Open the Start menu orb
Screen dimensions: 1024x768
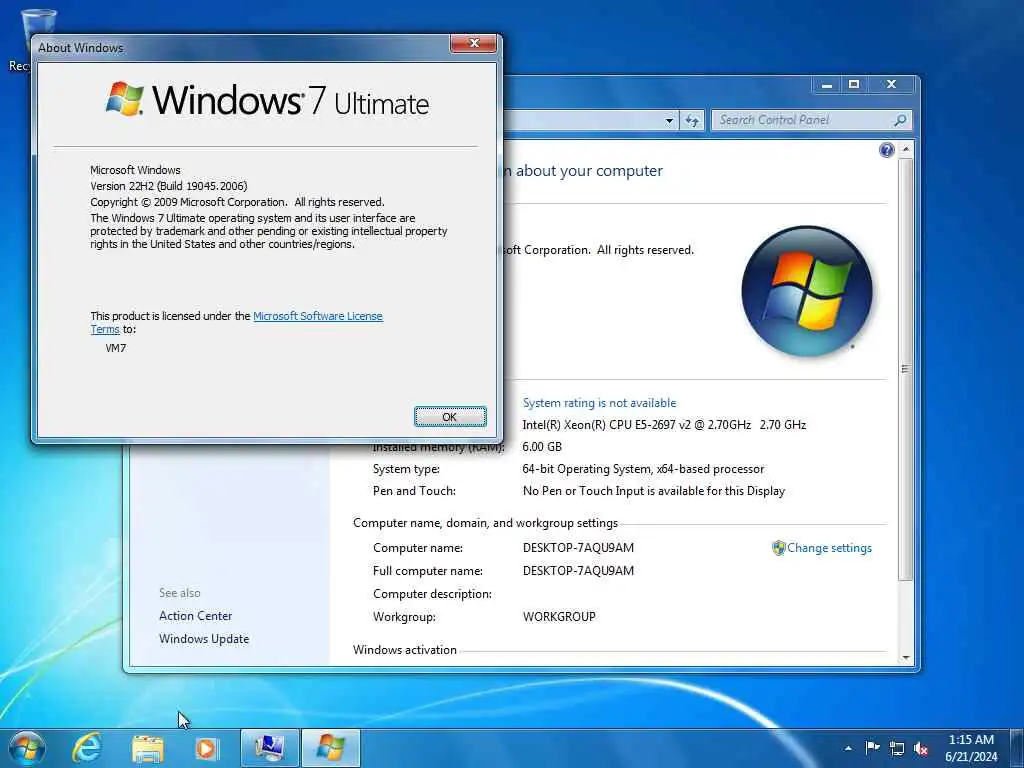click(26, 748)
